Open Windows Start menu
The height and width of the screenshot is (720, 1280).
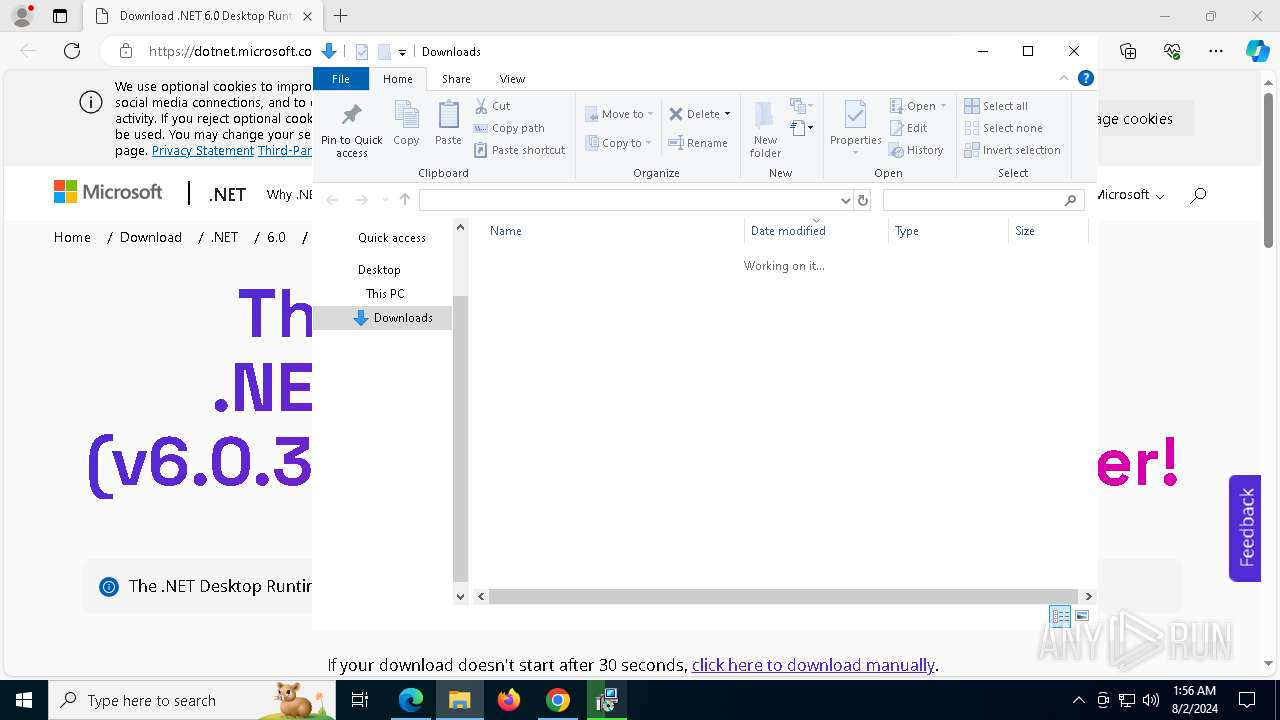tap(24, 700)
